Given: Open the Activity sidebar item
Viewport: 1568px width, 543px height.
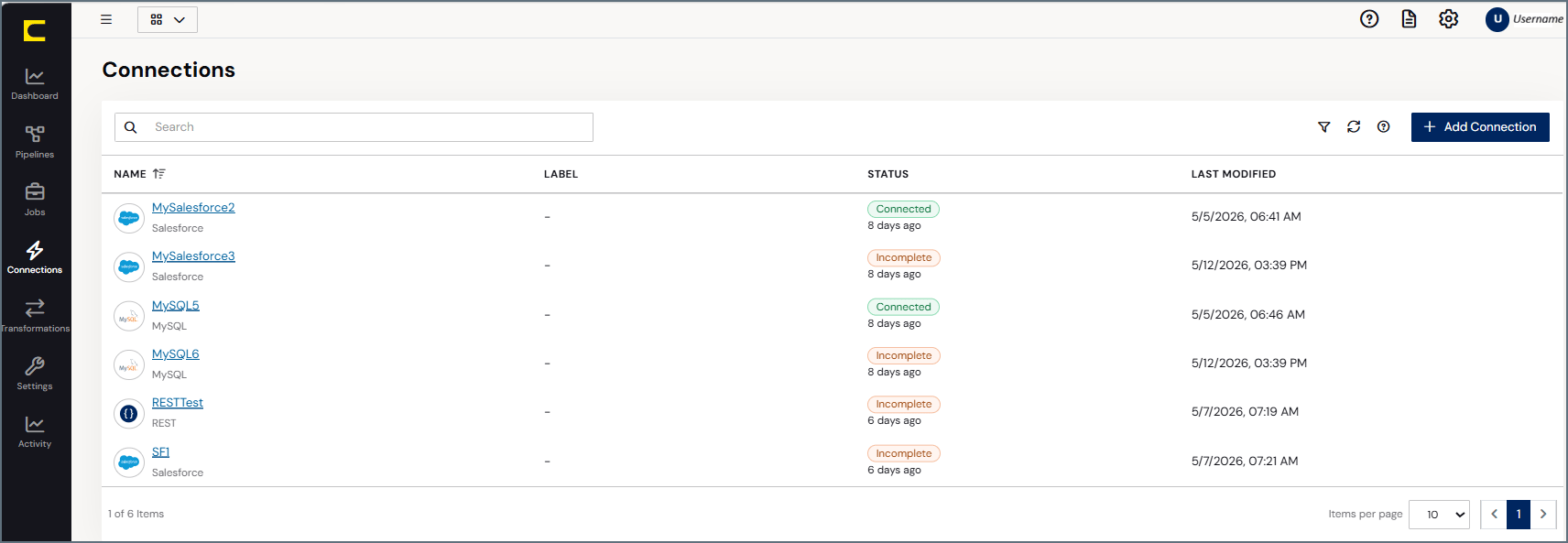Looking at the screenshot, I should 35,432.
